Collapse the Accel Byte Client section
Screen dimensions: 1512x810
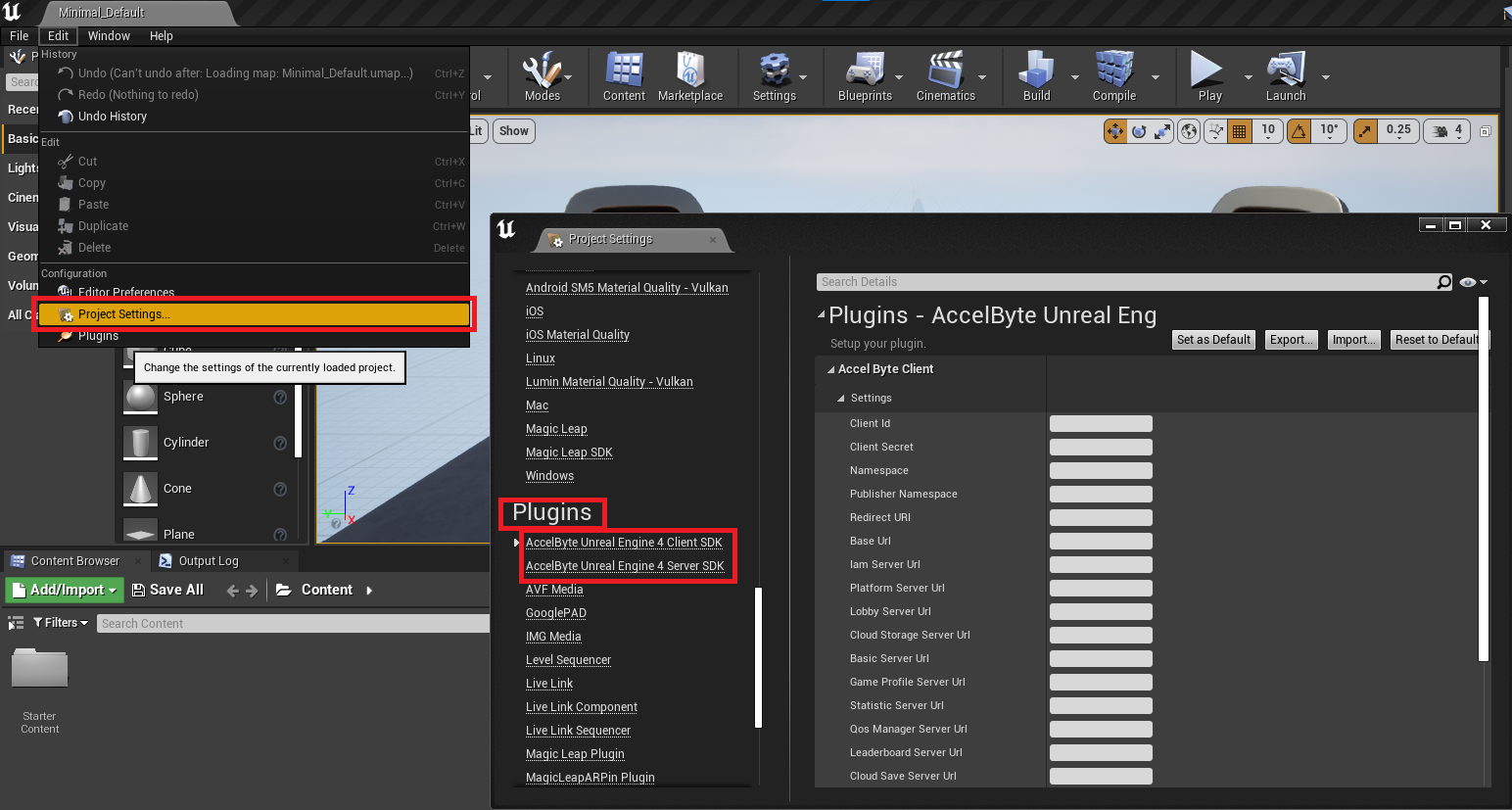tap(831, 370)
